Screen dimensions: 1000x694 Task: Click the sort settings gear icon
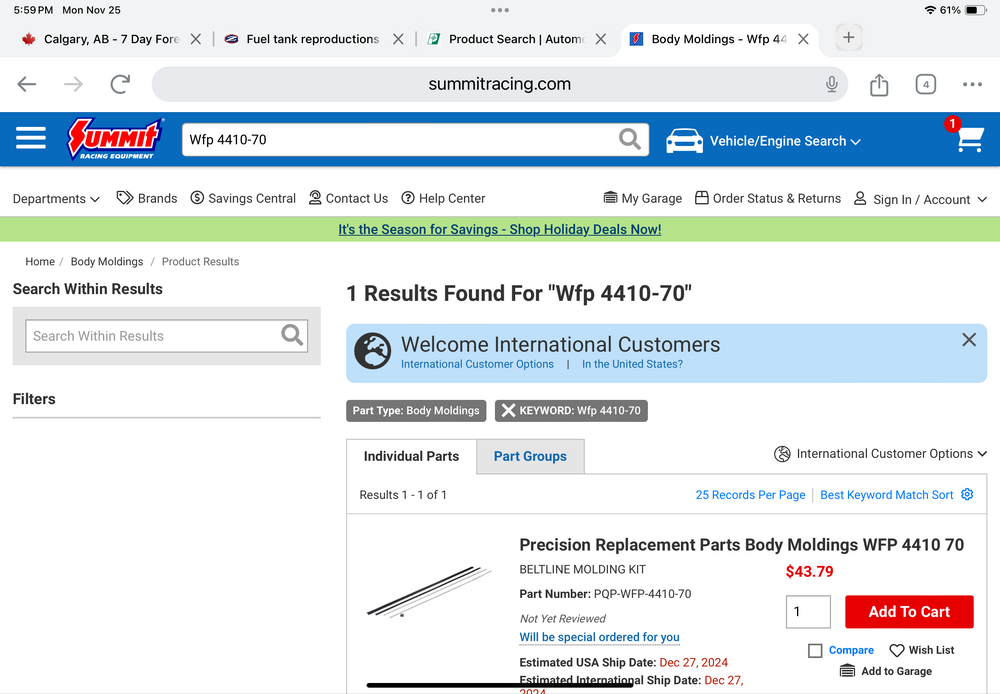tap(967, 494)
